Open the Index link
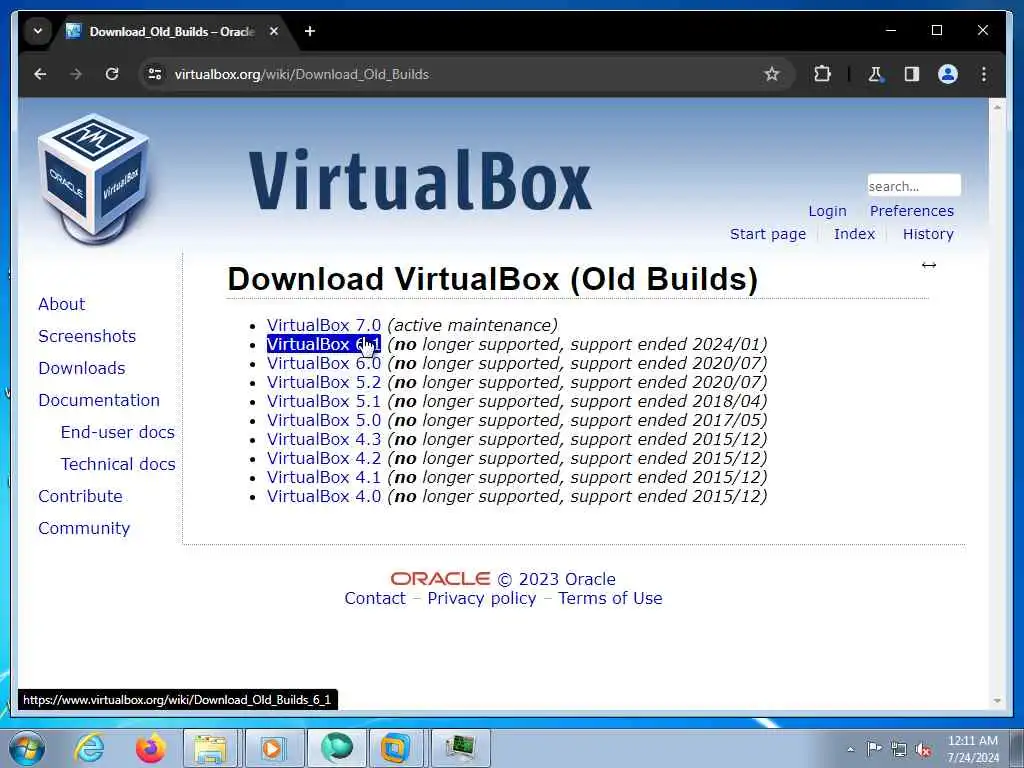Image resolution: width=1024 pixels, height=768 pixels. tap(854, 234)
